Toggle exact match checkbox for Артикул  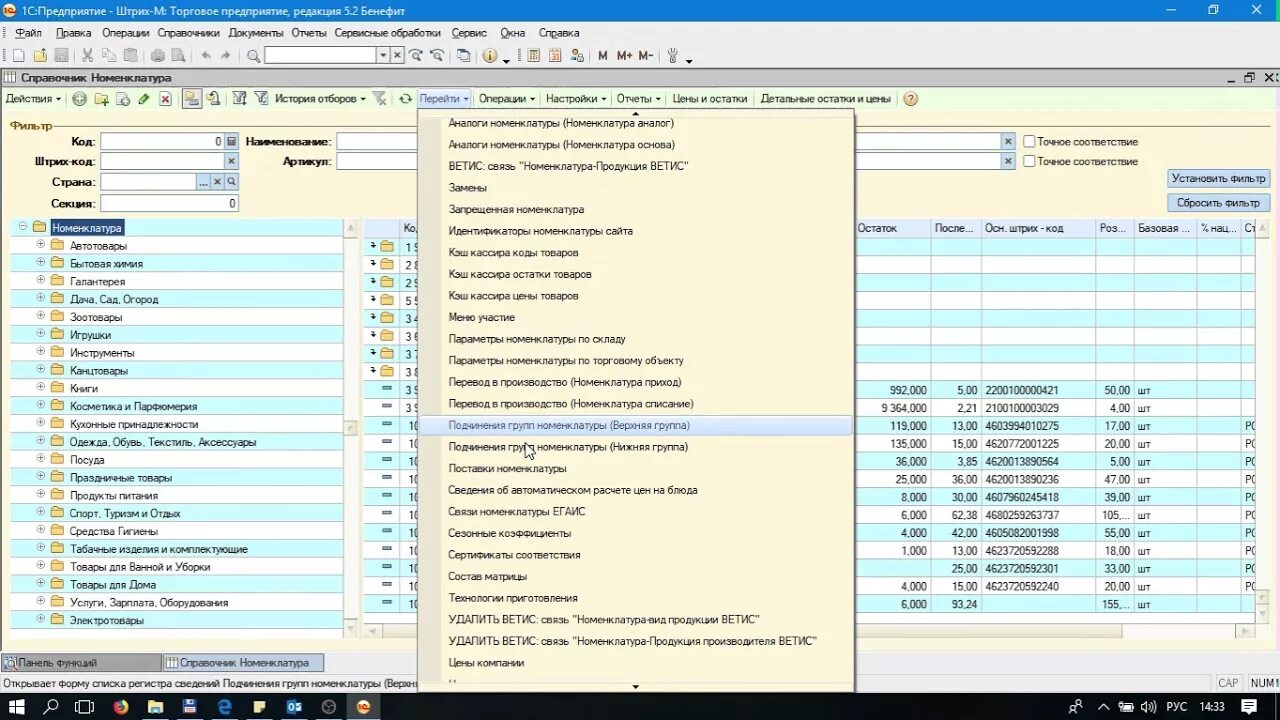(x=1029, y=161)
